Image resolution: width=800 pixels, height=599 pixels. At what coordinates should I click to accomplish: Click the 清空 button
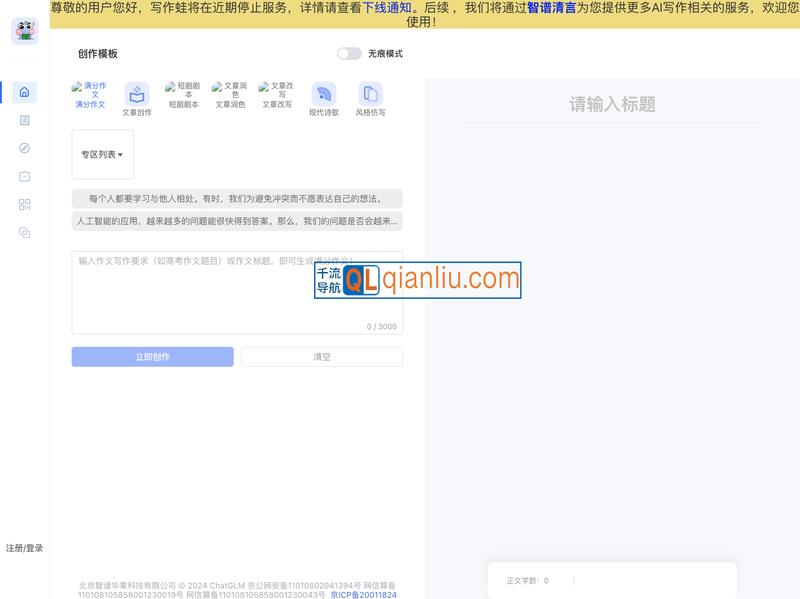point(322,357)
